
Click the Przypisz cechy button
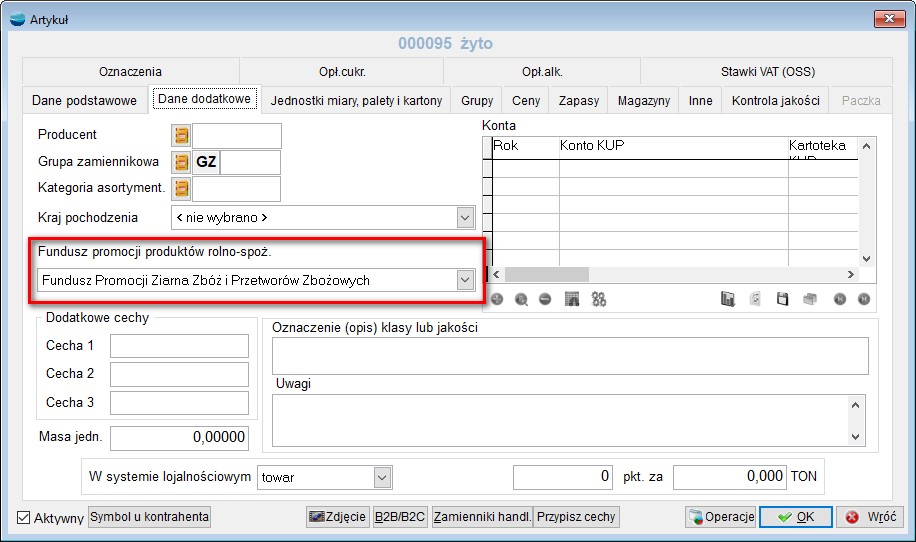[x=576, y=517]
